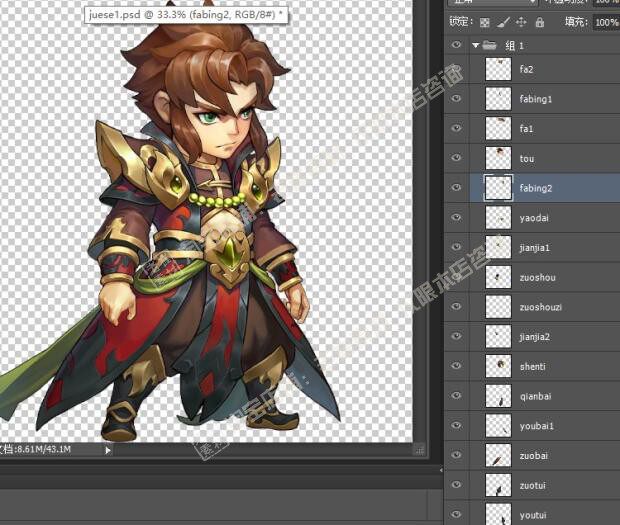620x525 pixels.
Task: Click the fabing1 layer thumbnail
Action: pos(498,99)
